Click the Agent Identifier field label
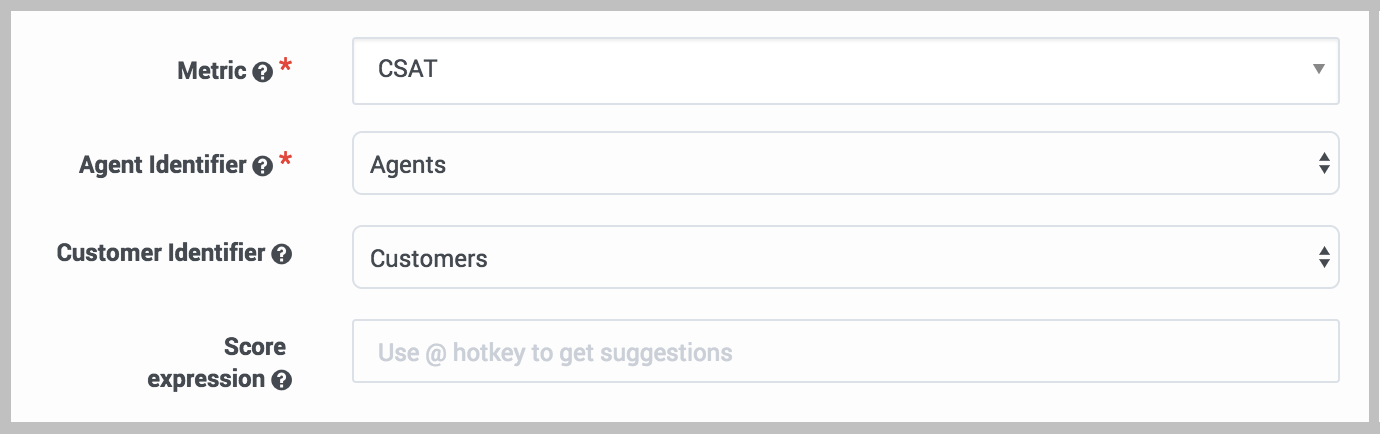The height and width of the screenshot is (434, 1380). click(162, 165)
